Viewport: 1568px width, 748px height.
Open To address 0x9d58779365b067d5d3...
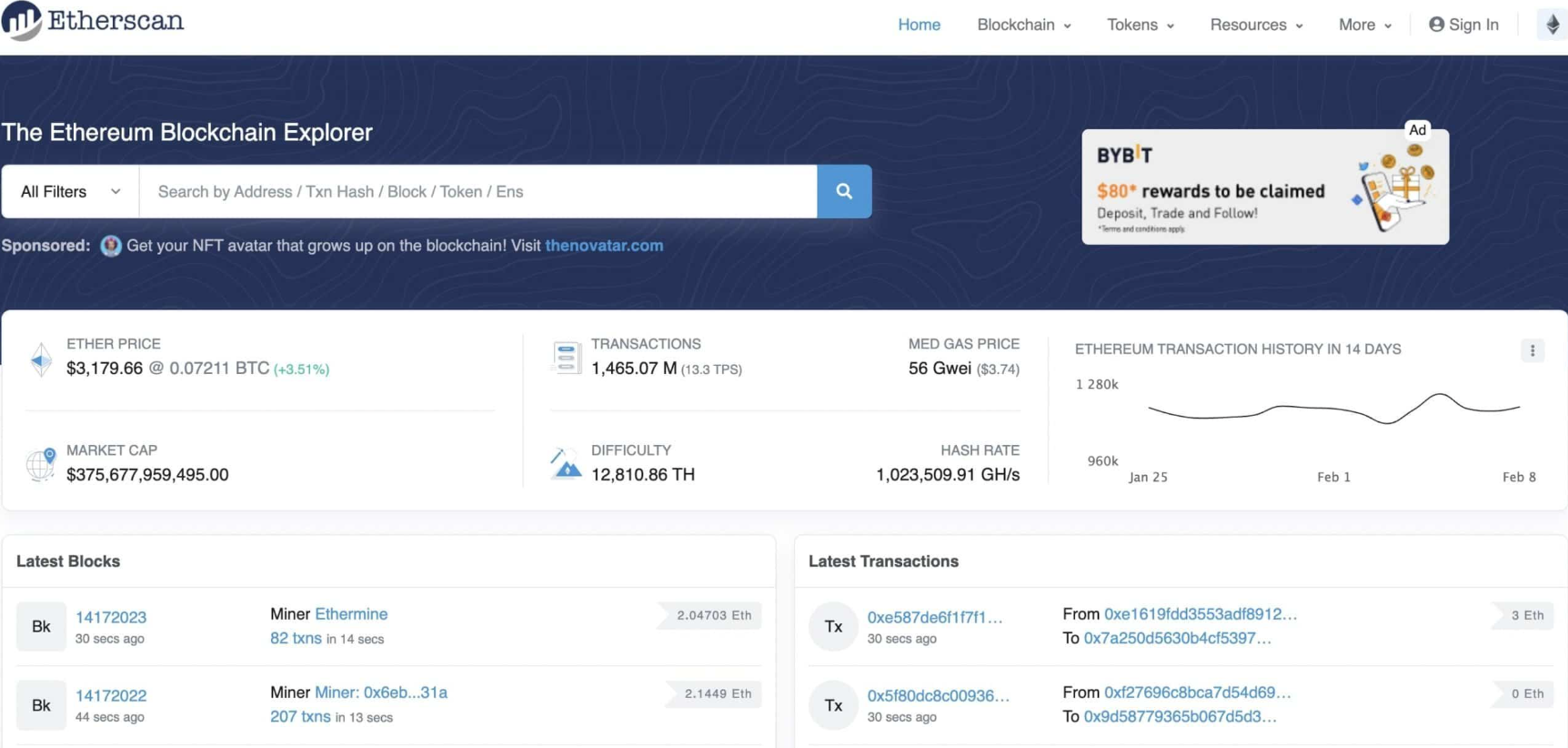pos(1181,716)
